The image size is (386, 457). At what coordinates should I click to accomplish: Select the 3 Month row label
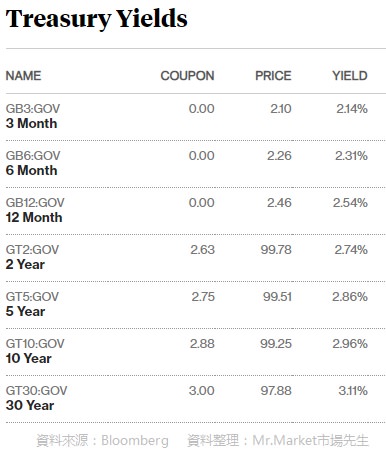(31, 124)
